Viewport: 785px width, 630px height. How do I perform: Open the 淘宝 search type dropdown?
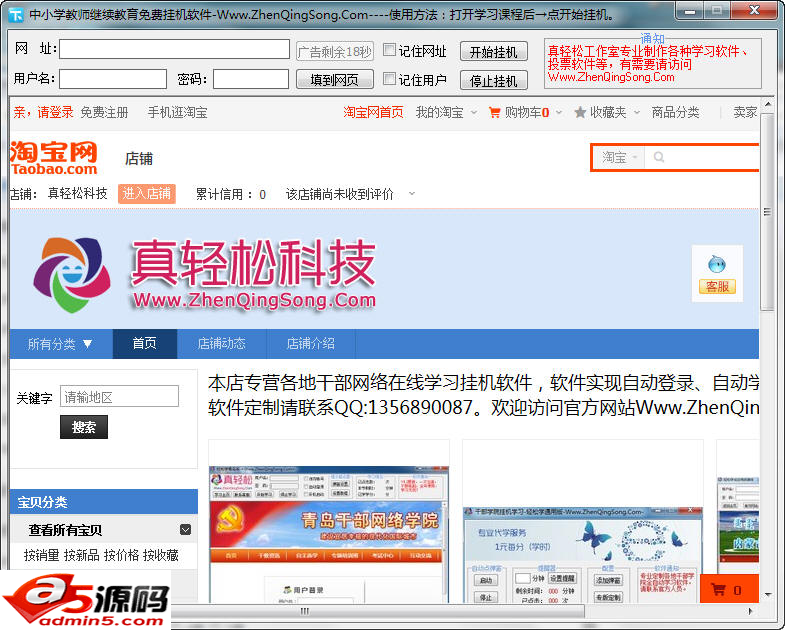[x=619, y=158]
